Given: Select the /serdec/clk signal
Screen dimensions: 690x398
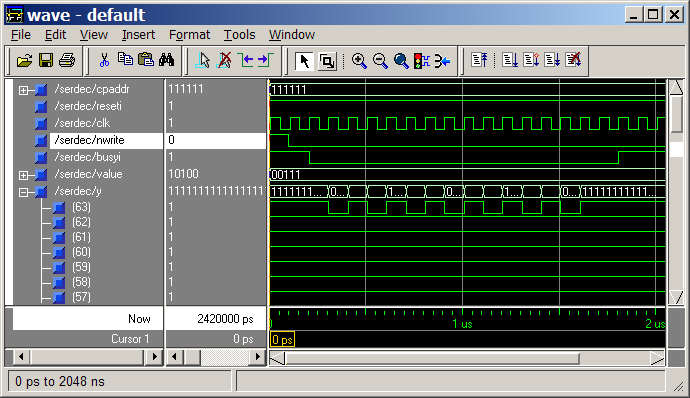Looking at the screenshot, I should tap(82, 123).
